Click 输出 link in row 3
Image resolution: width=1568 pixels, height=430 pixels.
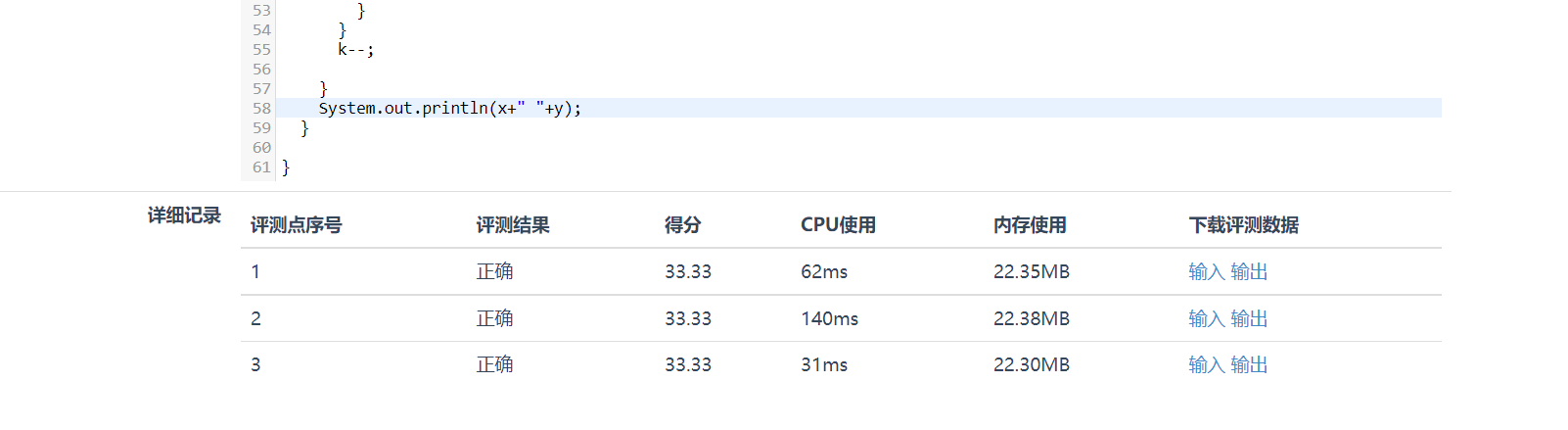point(1249,364)
